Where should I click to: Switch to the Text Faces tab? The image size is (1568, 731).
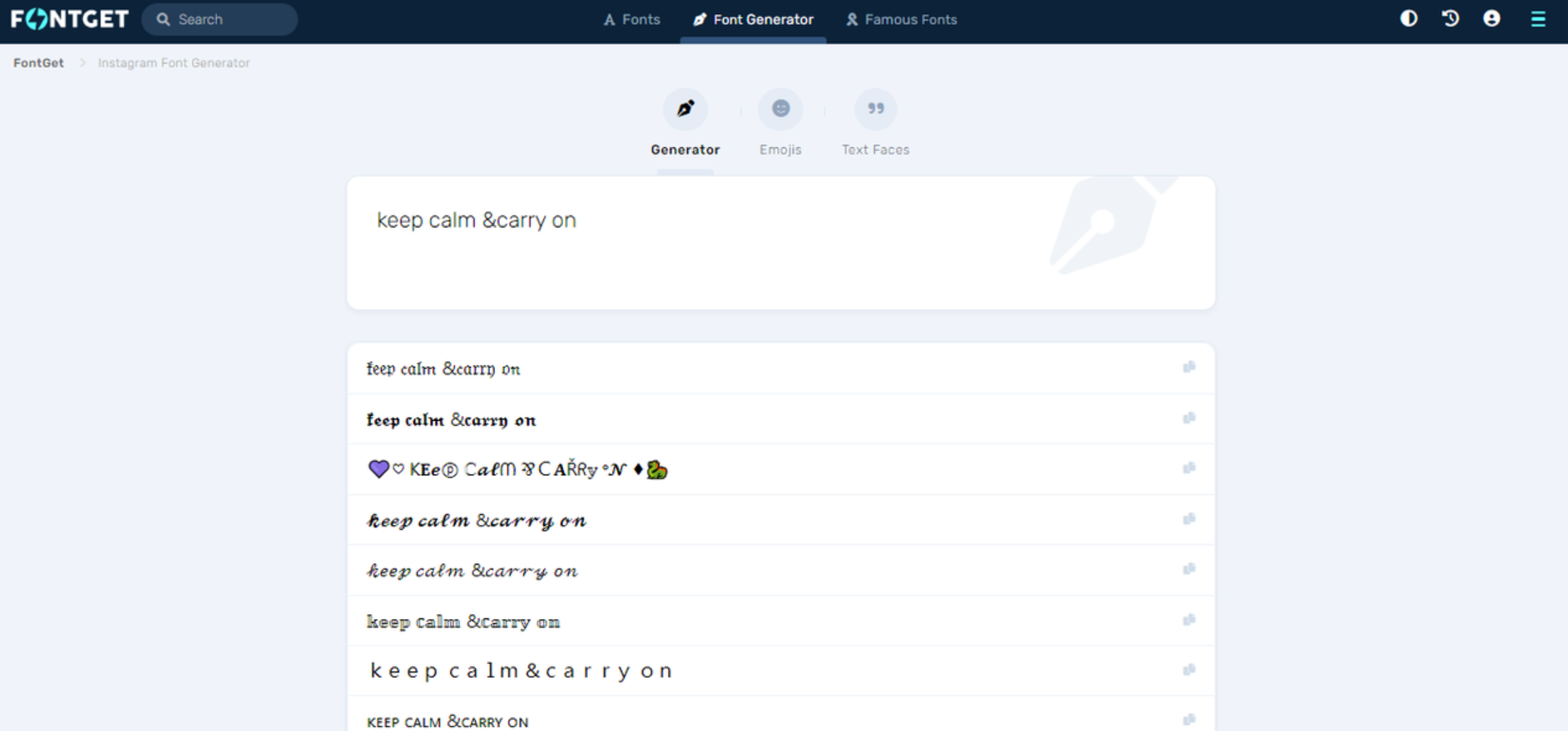875,123
